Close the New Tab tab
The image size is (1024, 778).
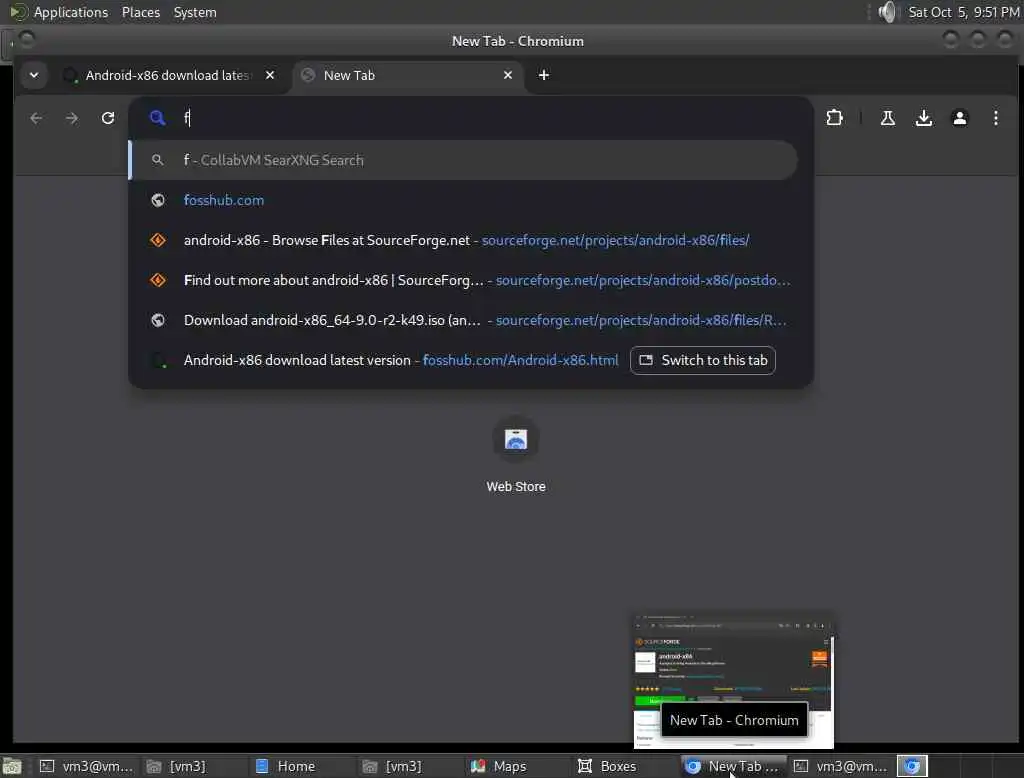tap(507, 75)
